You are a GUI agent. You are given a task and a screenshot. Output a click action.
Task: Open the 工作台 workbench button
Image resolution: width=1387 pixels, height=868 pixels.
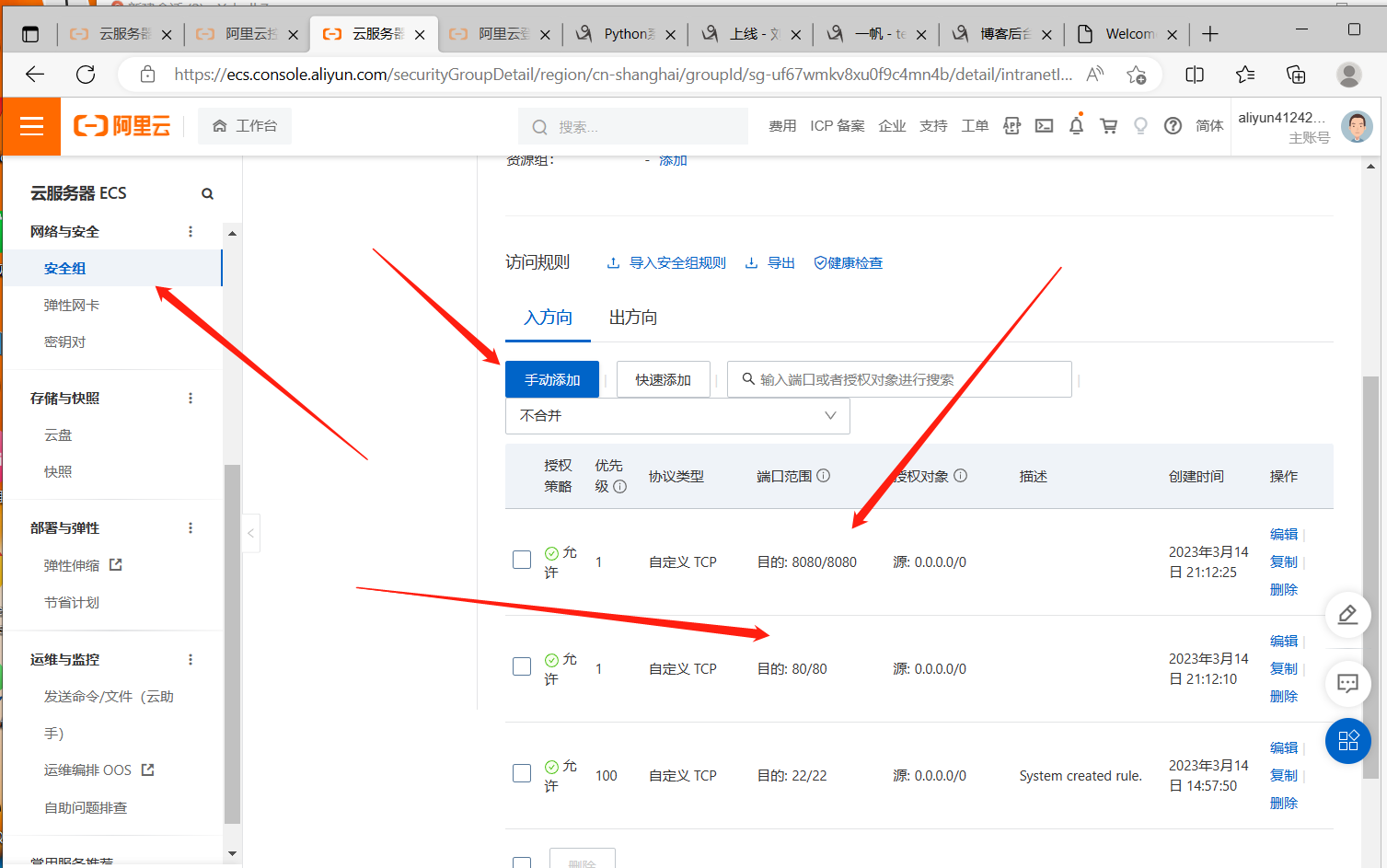point(245,126)
